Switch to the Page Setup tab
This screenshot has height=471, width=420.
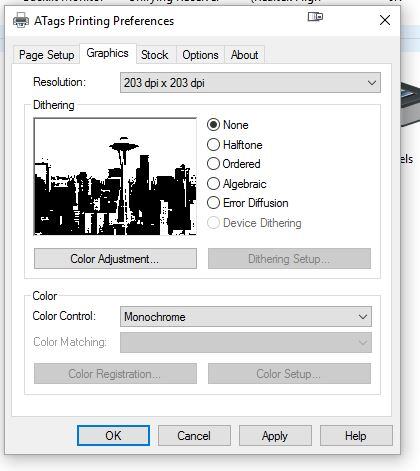tap(47, 55)
